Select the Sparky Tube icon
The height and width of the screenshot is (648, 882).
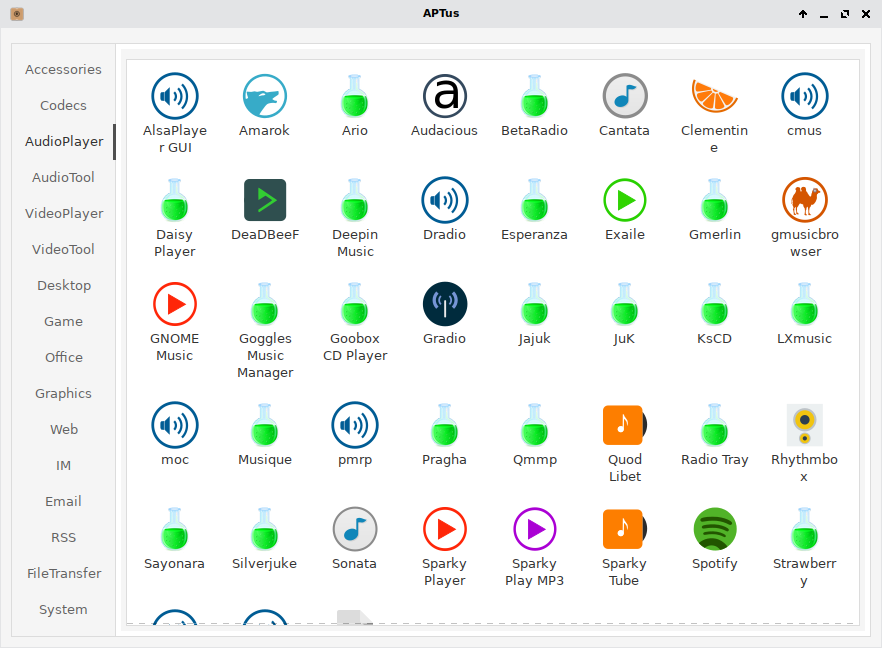coord(624,529)
